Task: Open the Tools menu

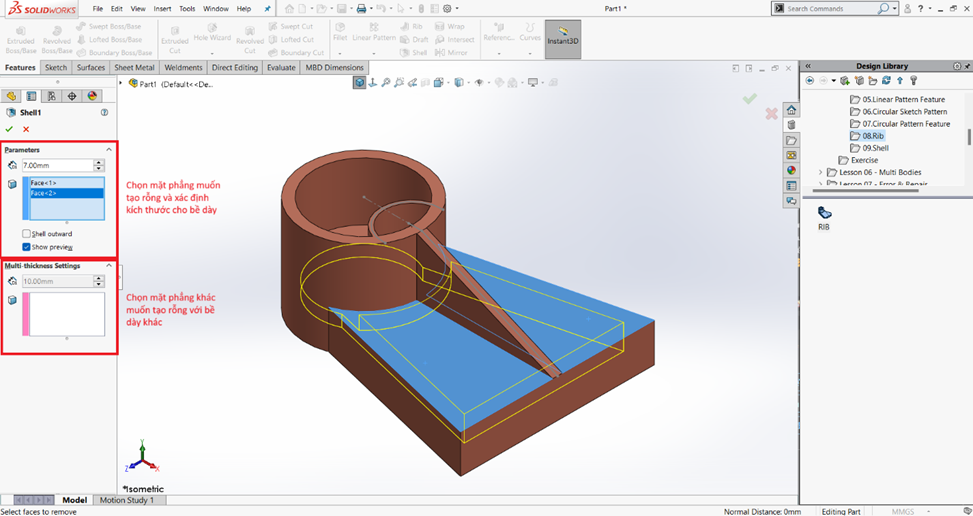Action: (x=187, y=9)
